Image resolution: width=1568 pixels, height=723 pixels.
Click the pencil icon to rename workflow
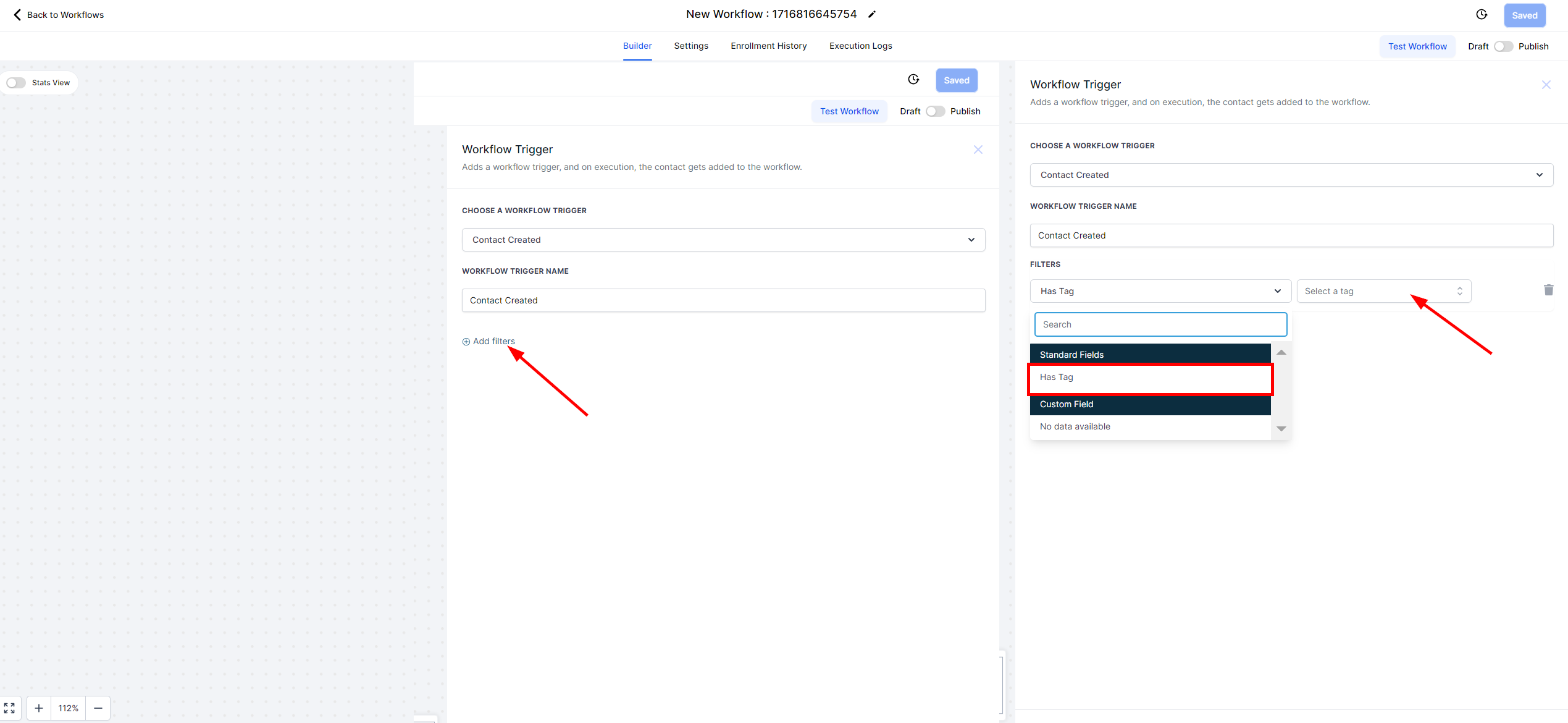(871, 14)
